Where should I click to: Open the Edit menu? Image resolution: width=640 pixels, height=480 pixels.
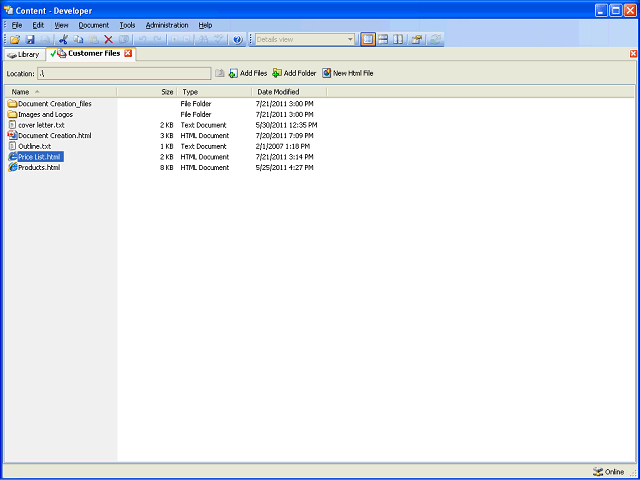(38, 25)
